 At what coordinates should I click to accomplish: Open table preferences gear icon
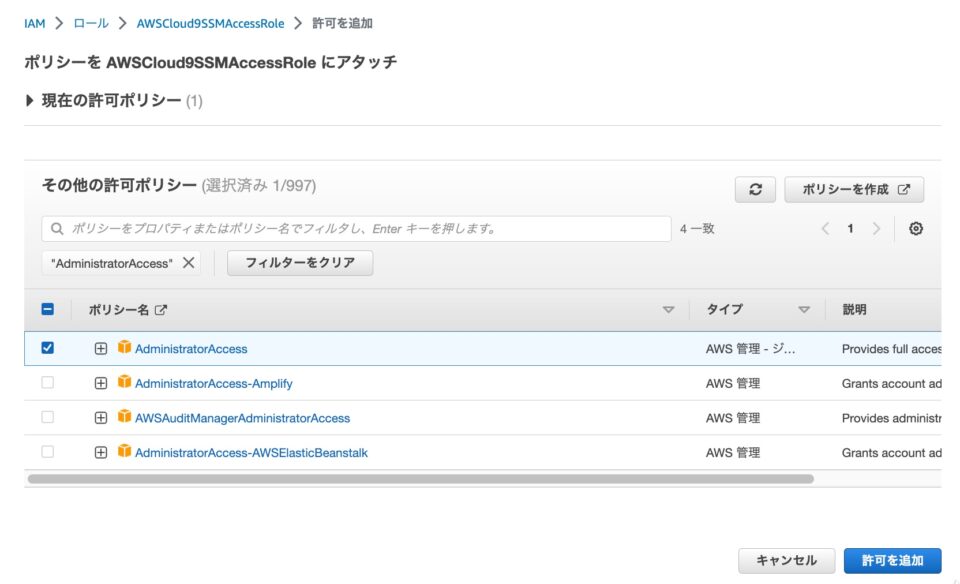pos(915,229)
